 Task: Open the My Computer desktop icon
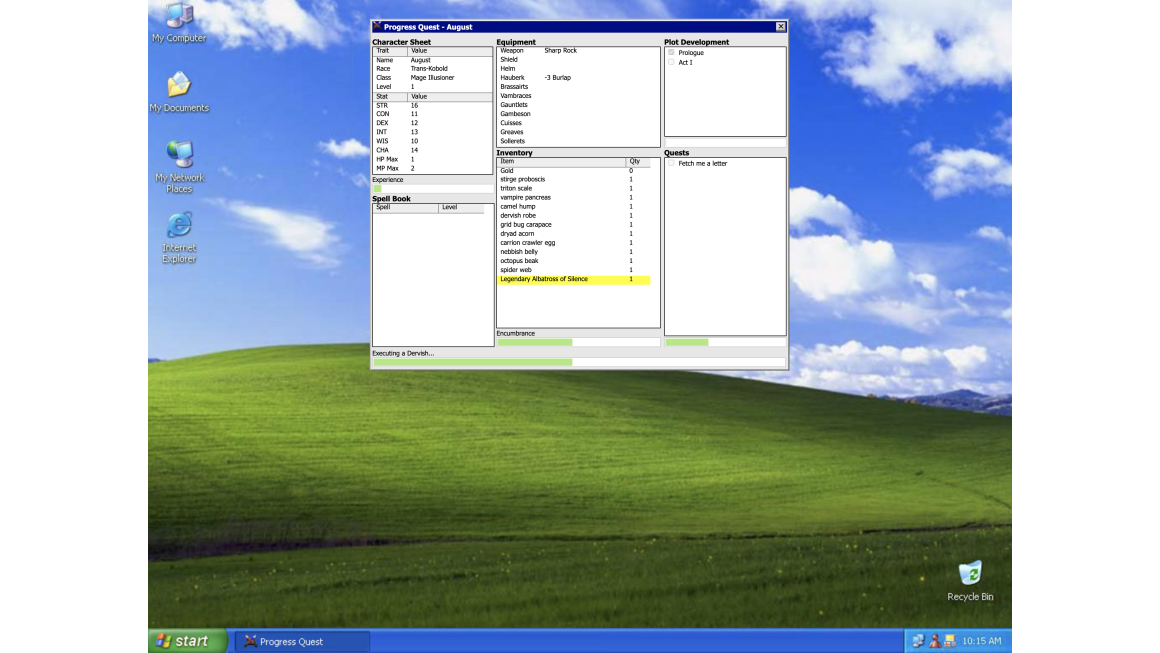(x=179, y=22)
